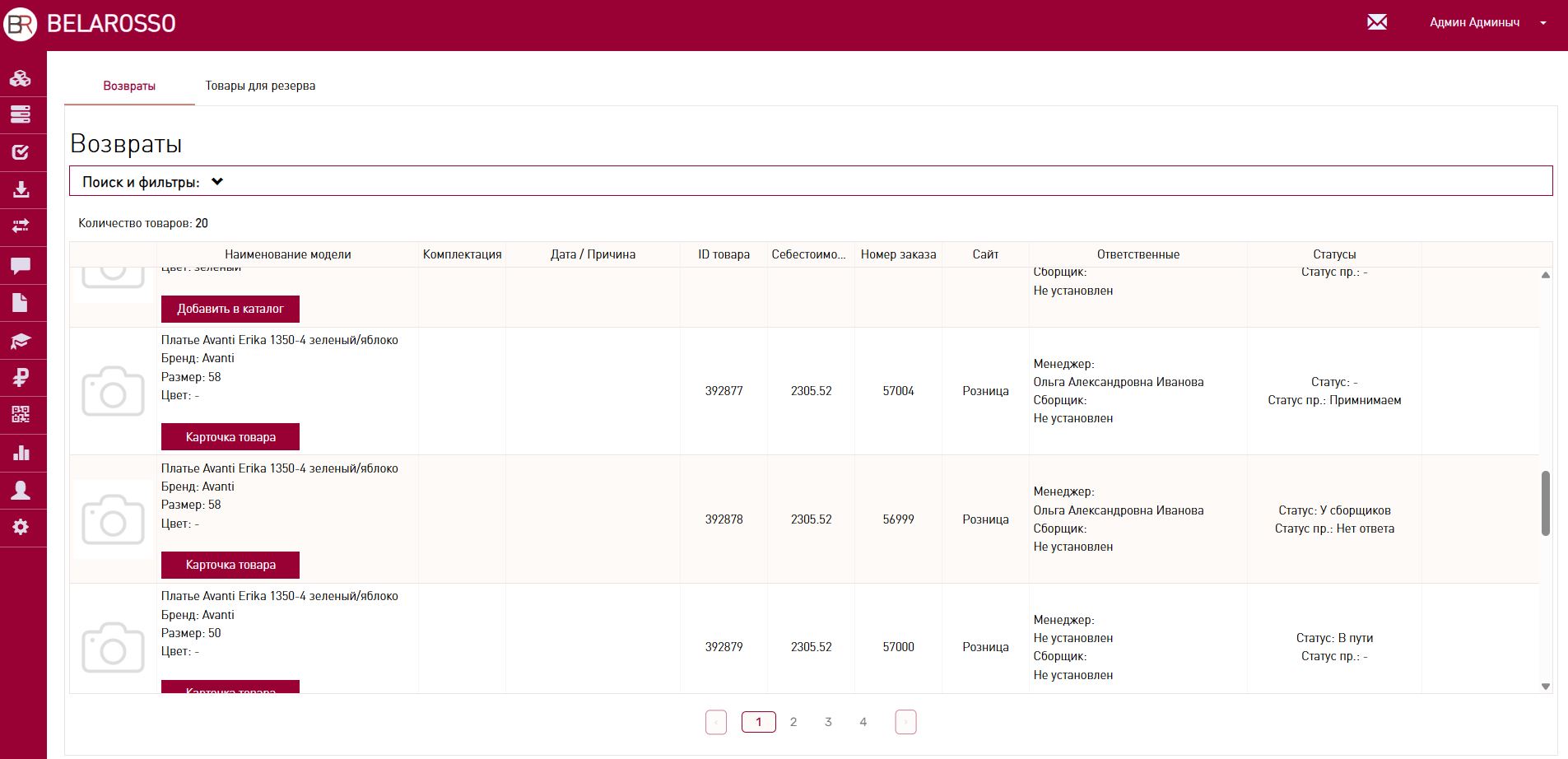
Task: Open the chat bubble sidebar icon
Action: coord(21,265)
